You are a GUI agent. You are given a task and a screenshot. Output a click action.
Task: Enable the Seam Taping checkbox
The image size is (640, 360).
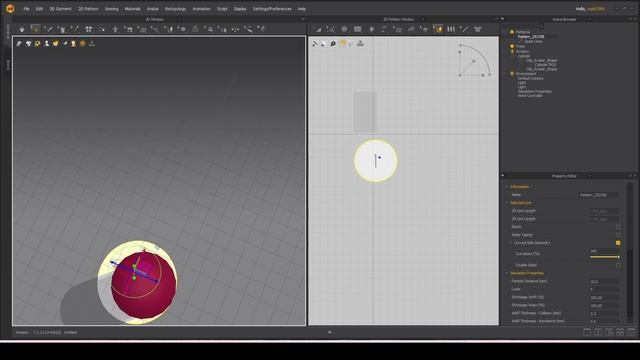tap(618, 235)
